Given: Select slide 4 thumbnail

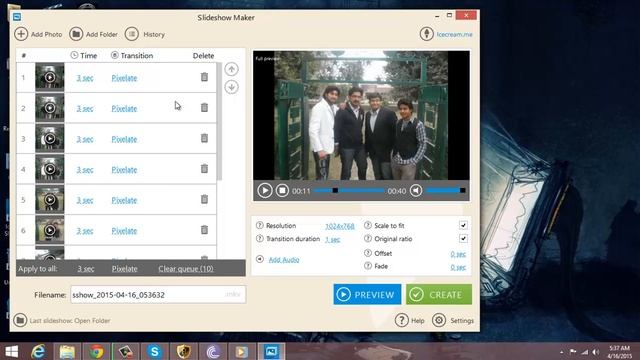Looking at the screenshot, I should tap(50, 169).
